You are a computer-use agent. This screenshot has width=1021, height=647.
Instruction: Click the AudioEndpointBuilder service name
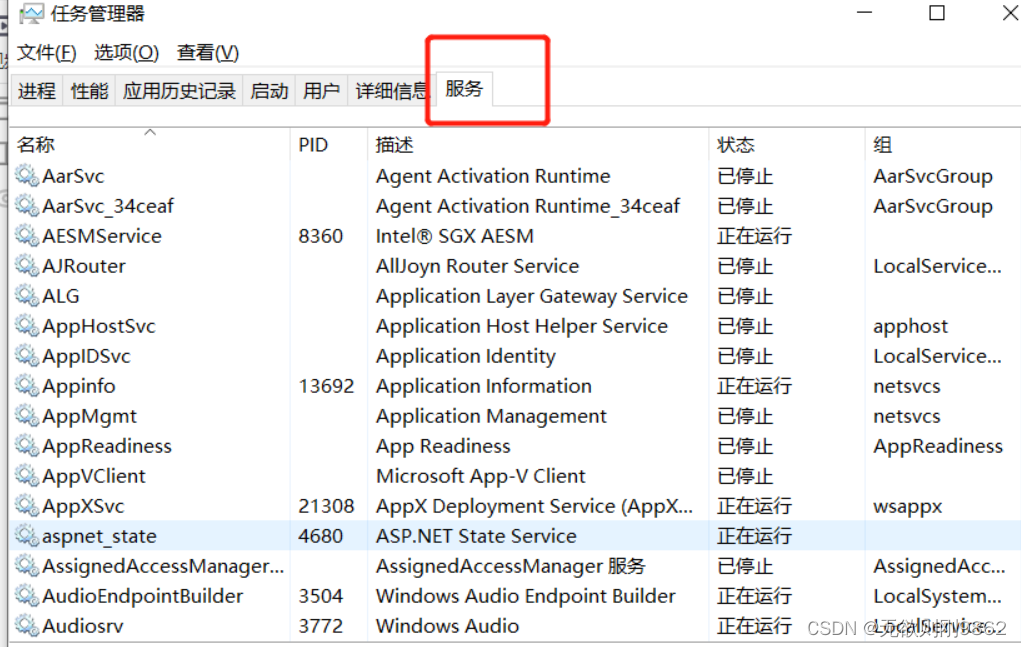point(143,596)
